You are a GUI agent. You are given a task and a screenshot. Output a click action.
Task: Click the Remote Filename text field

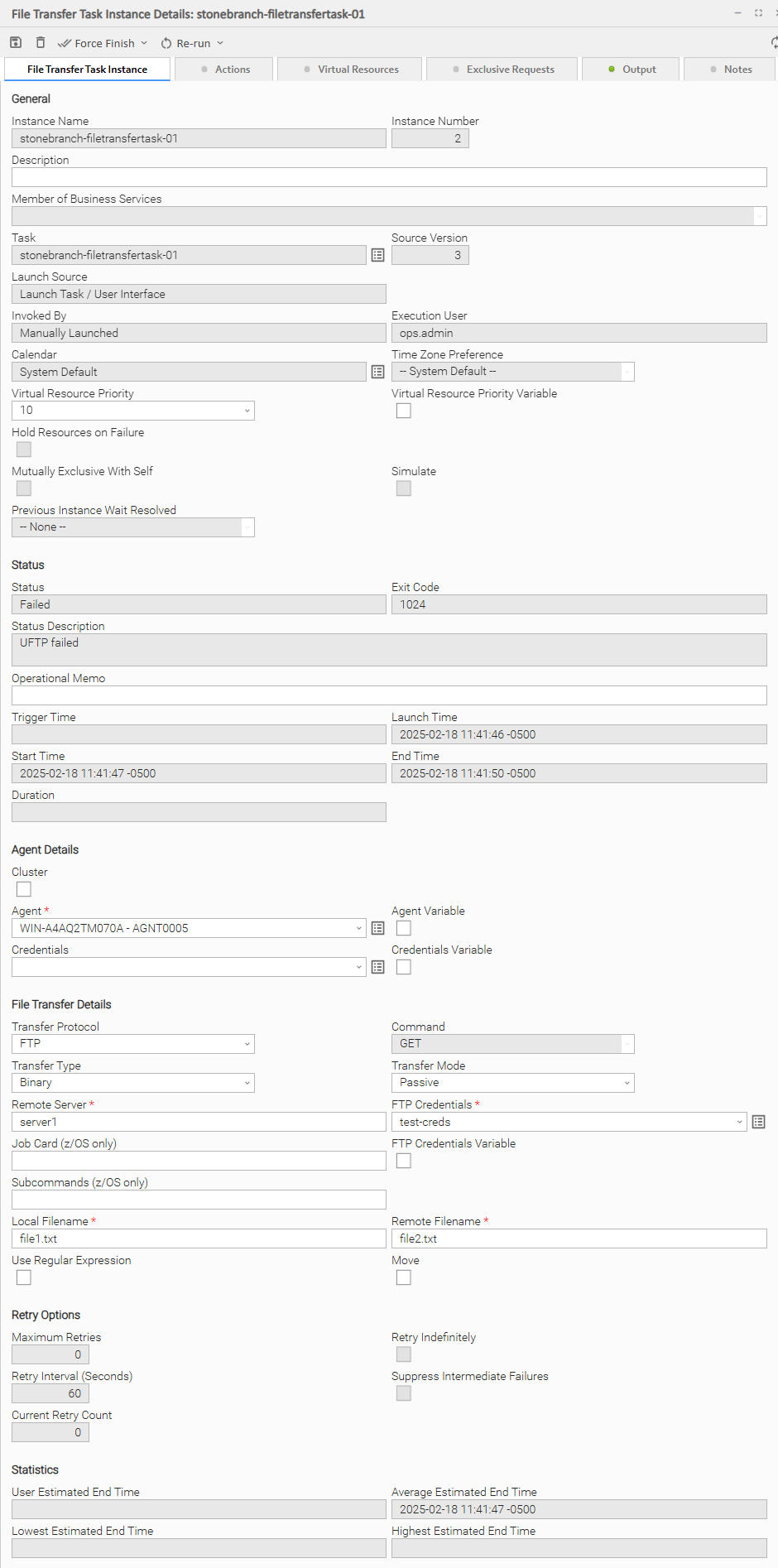(x=579, y=1239)
